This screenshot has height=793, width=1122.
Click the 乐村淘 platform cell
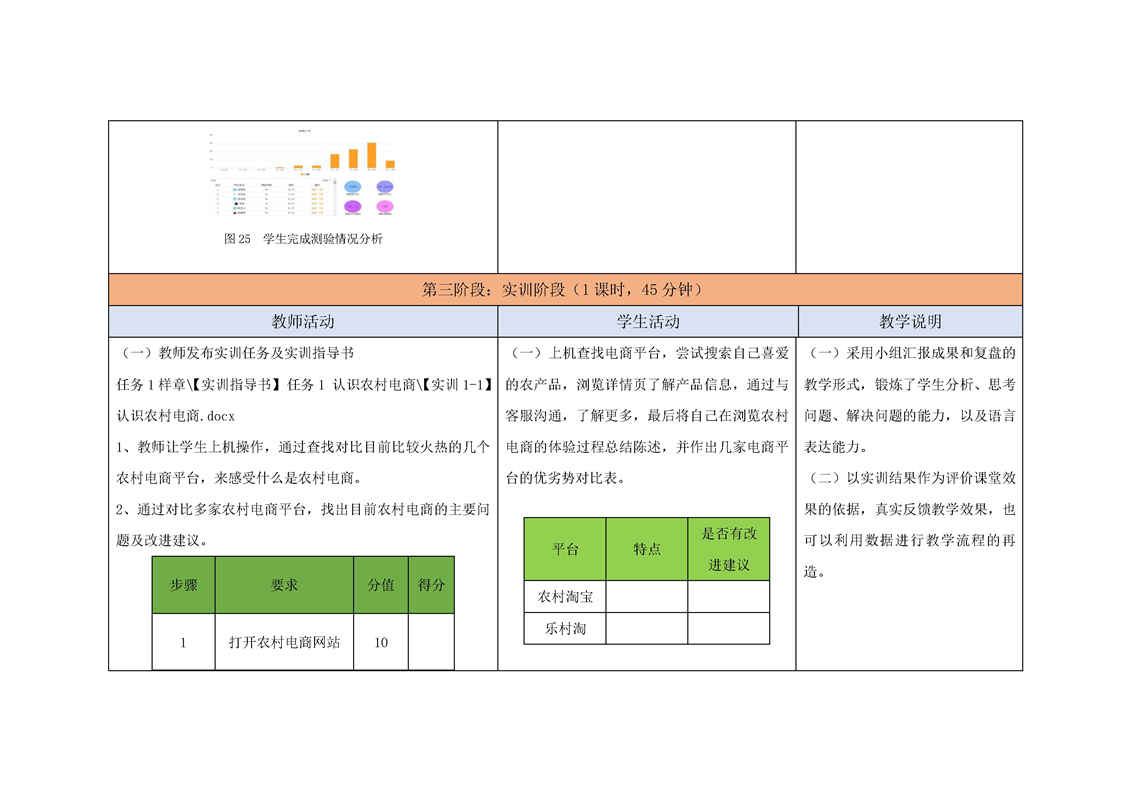pos(565,629)
